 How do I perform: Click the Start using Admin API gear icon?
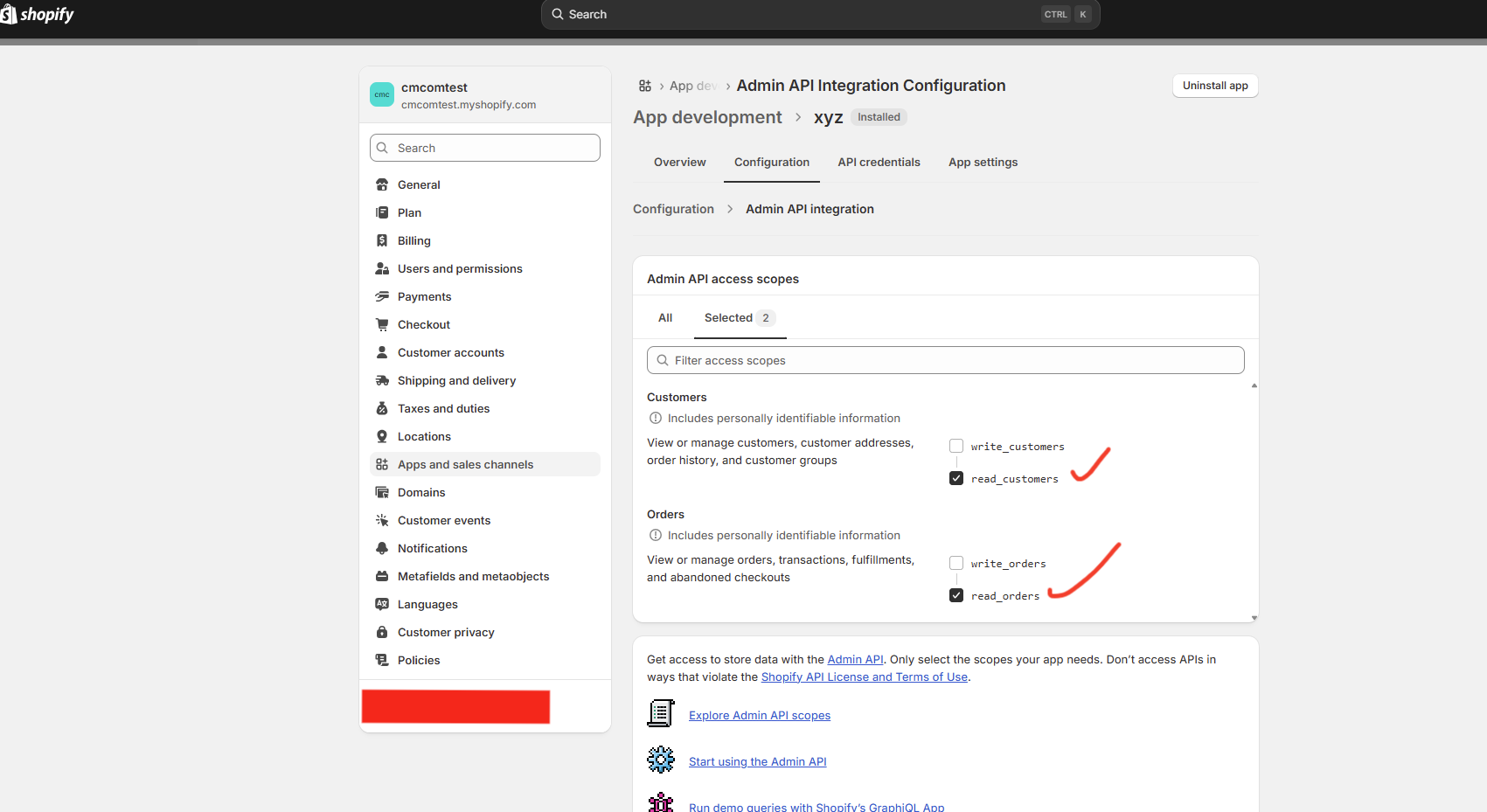(x=661, y=760)
